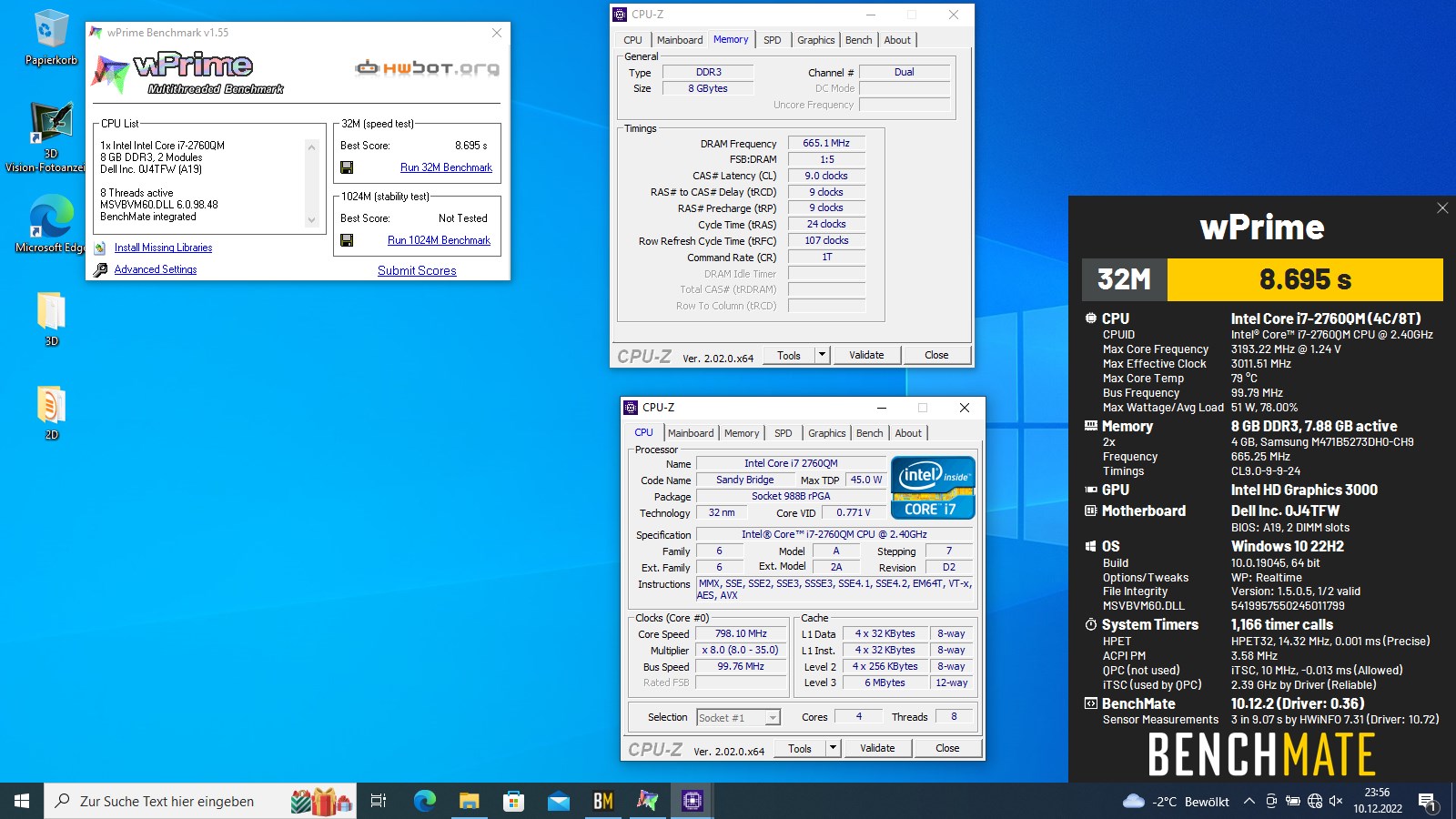Open the 2D folder on desktop
Screen dimensions: 1456x819
(51, 412)
